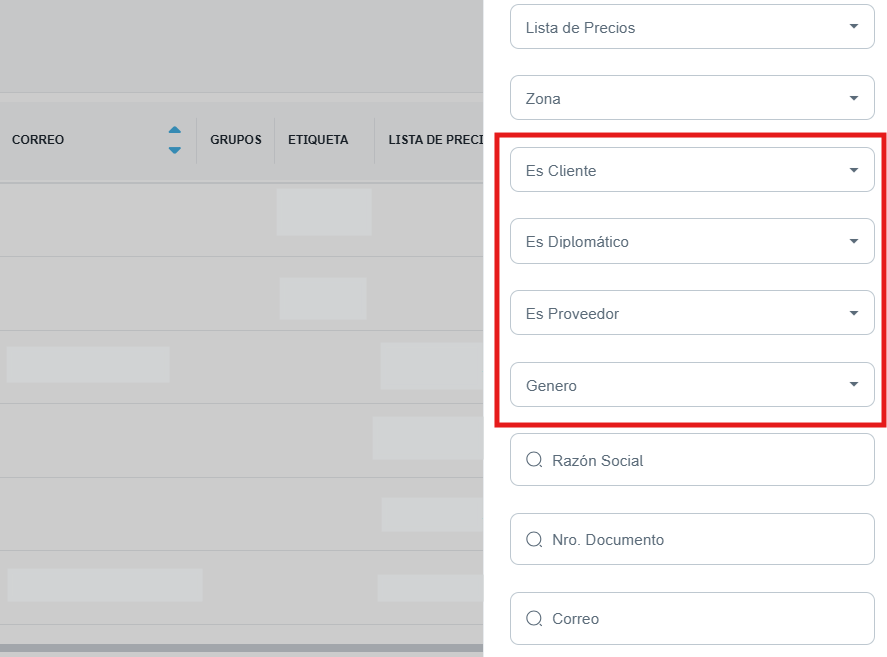Click the Genero dropdown caret arrow
887x657 pixels.
854,385
